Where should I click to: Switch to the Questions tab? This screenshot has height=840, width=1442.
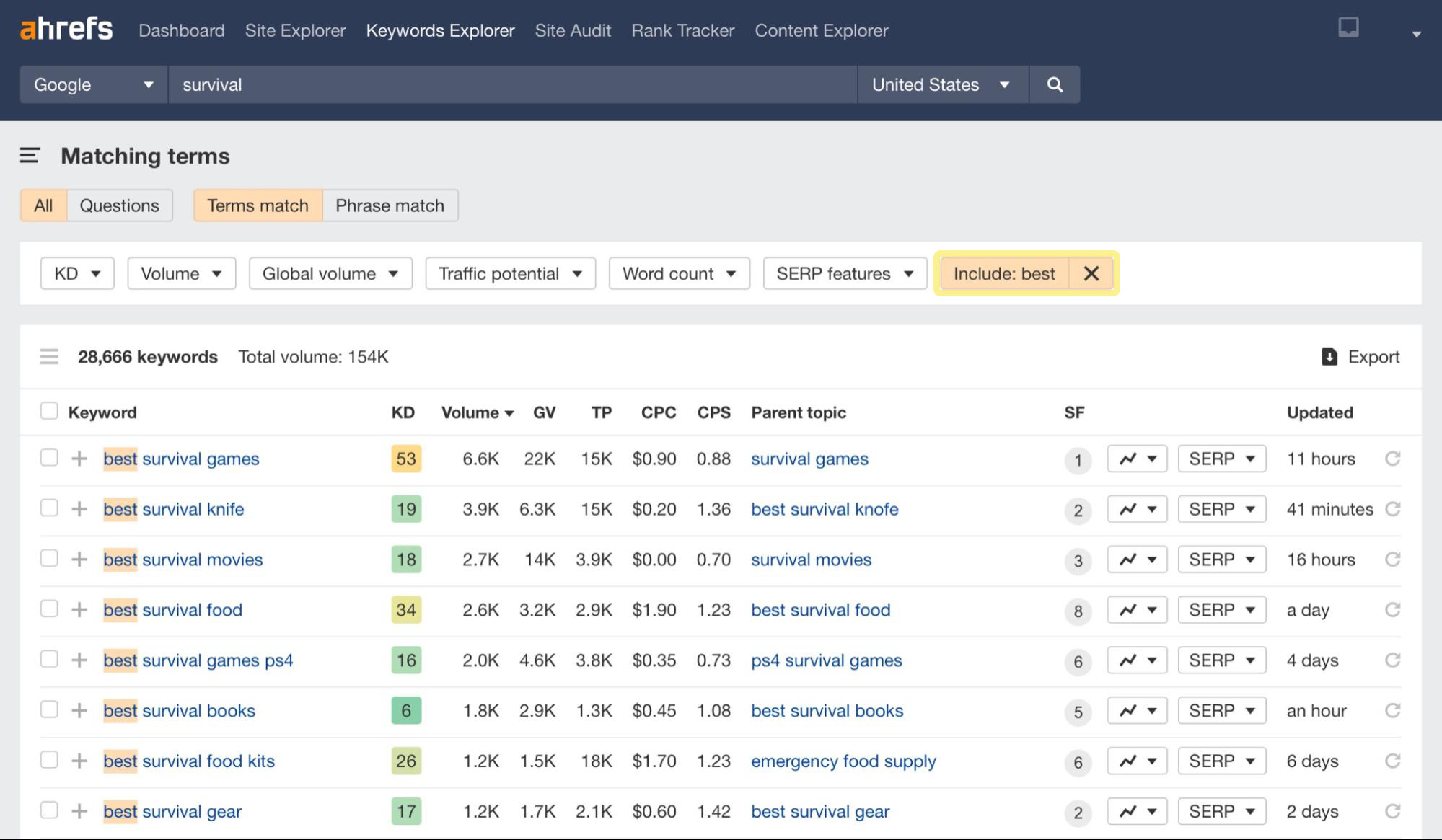pyautogui.click(x=120, y=205)
